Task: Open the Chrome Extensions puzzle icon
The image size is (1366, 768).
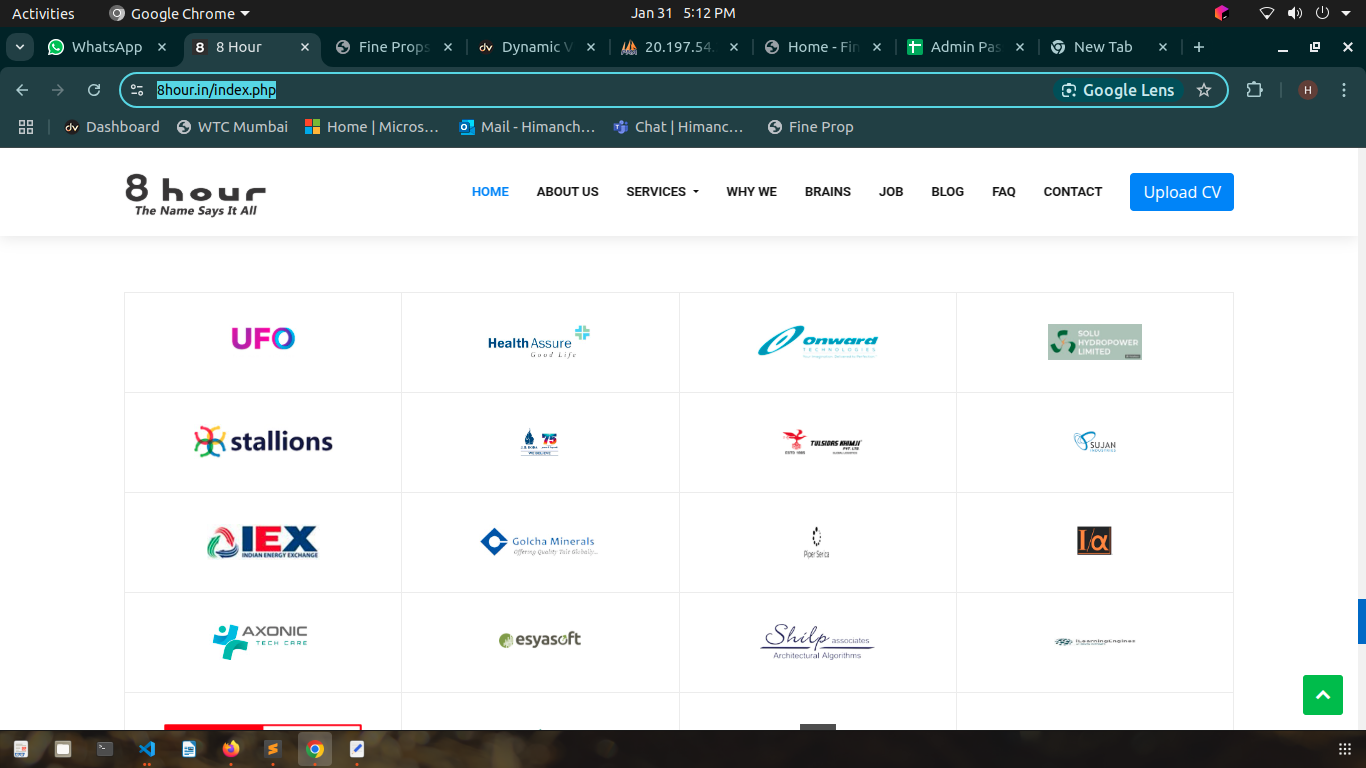Action: point(1254,90)
